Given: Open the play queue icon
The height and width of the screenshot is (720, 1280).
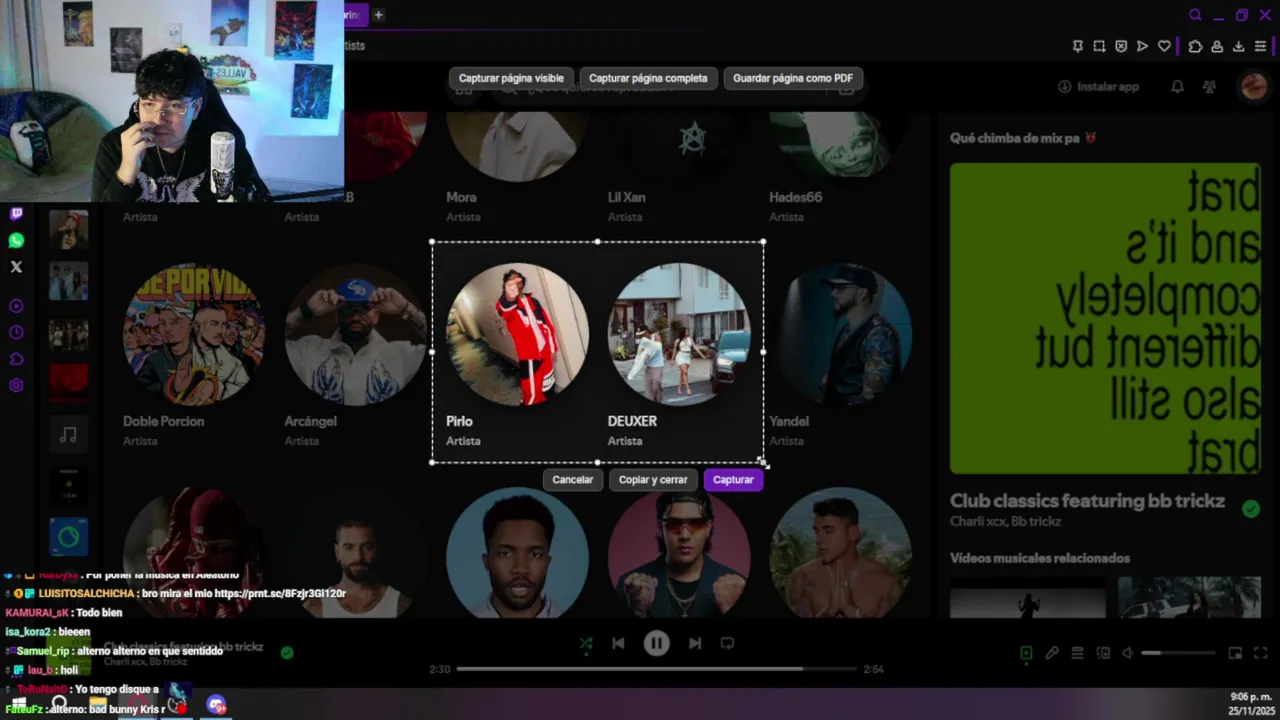Looking at the screenshot, I should (x=1077, y=653).
